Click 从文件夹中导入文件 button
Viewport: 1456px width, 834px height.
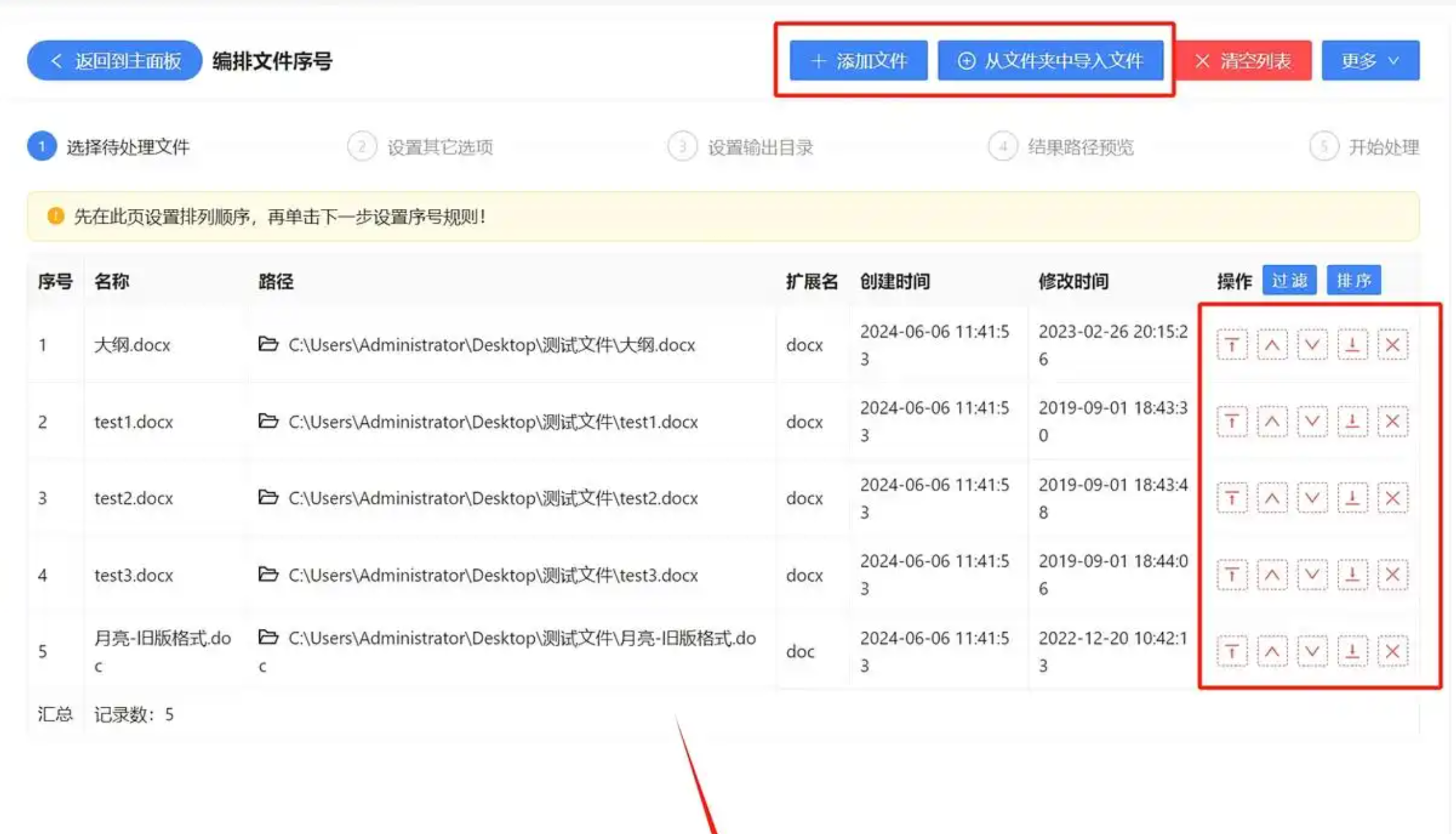click(1050, 61)
